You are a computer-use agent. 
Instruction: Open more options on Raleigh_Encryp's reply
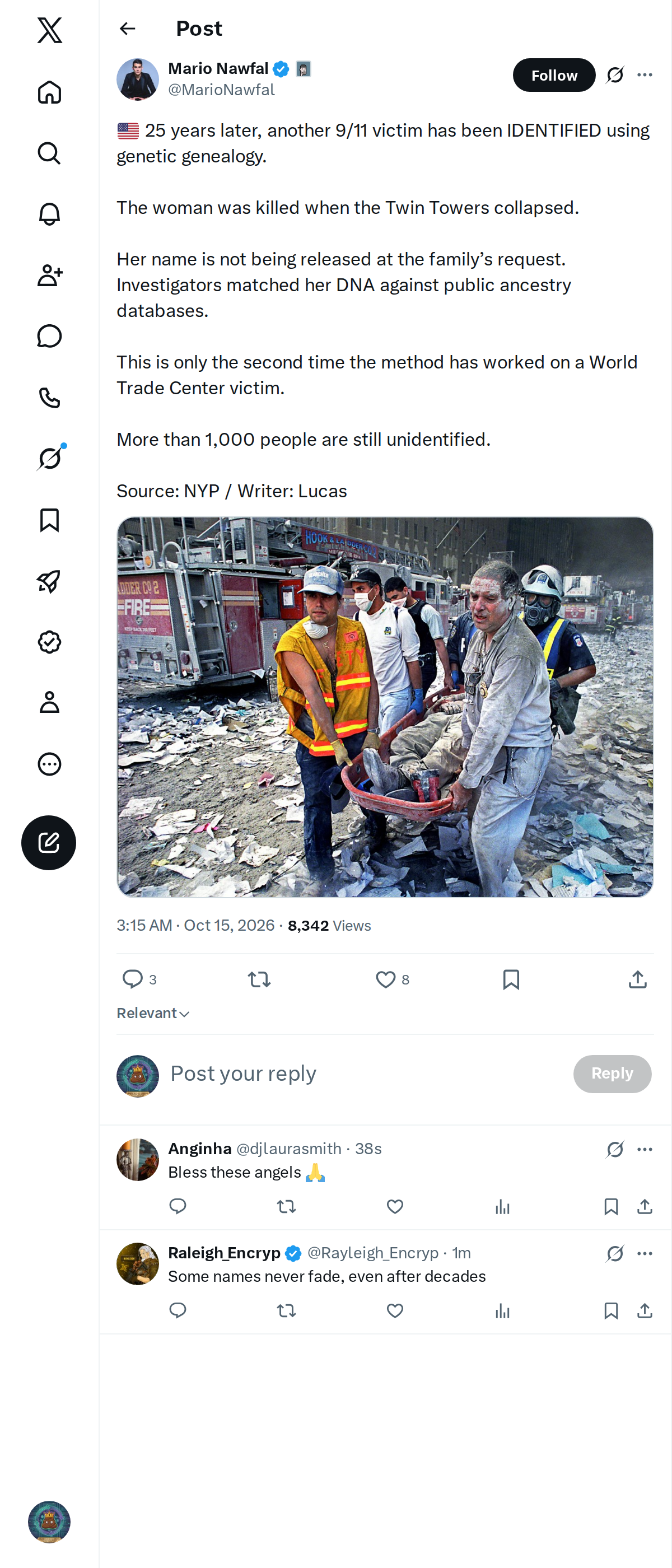coord(645,1253)
